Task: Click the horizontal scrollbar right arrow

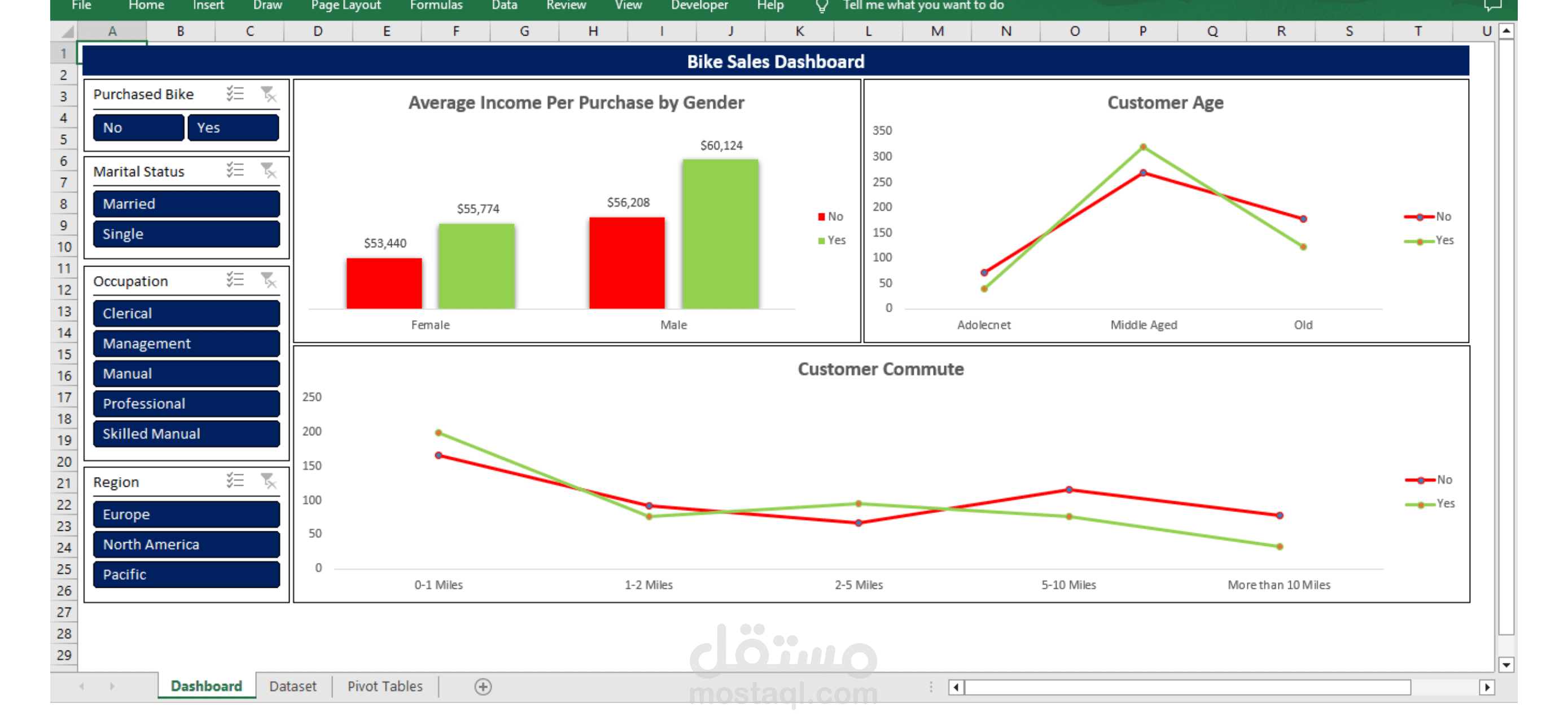Action: pyautogui.click(x=1487, y=687)
